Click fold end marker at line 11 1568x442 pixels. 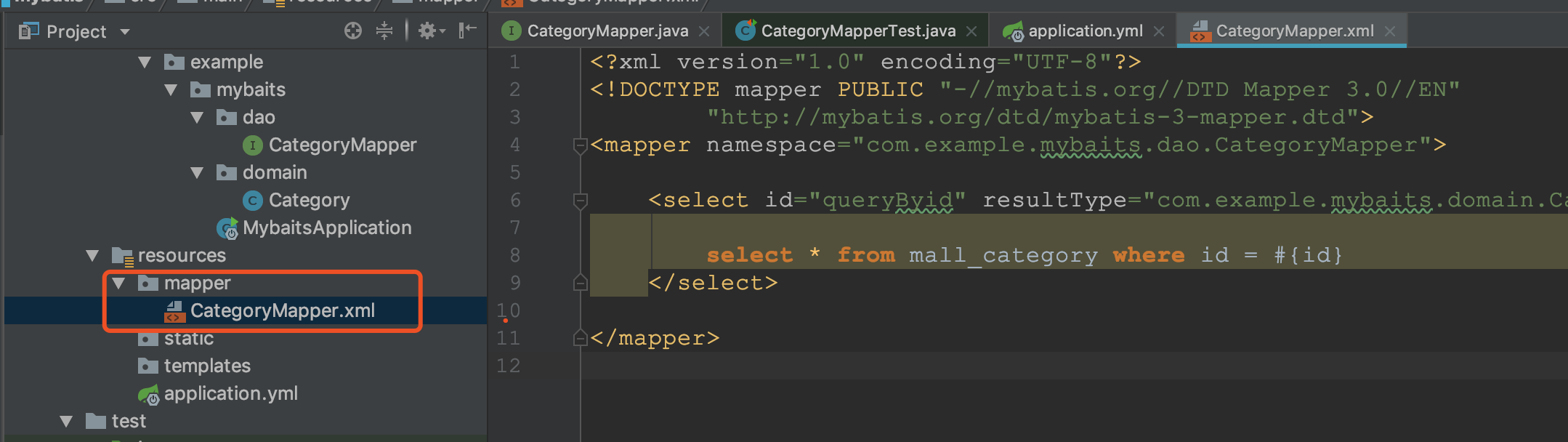[580, 338]
